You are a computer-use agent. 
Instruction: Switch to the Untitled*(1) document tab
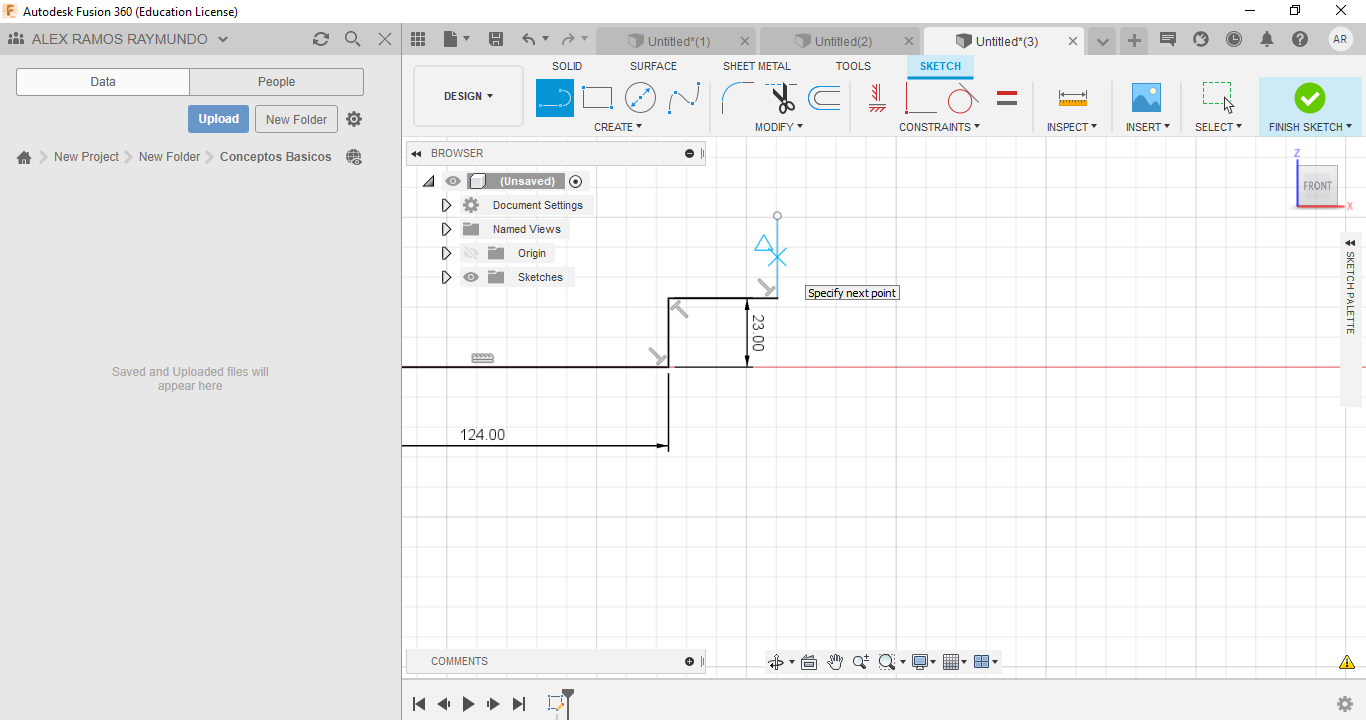(x=677, y=41)
